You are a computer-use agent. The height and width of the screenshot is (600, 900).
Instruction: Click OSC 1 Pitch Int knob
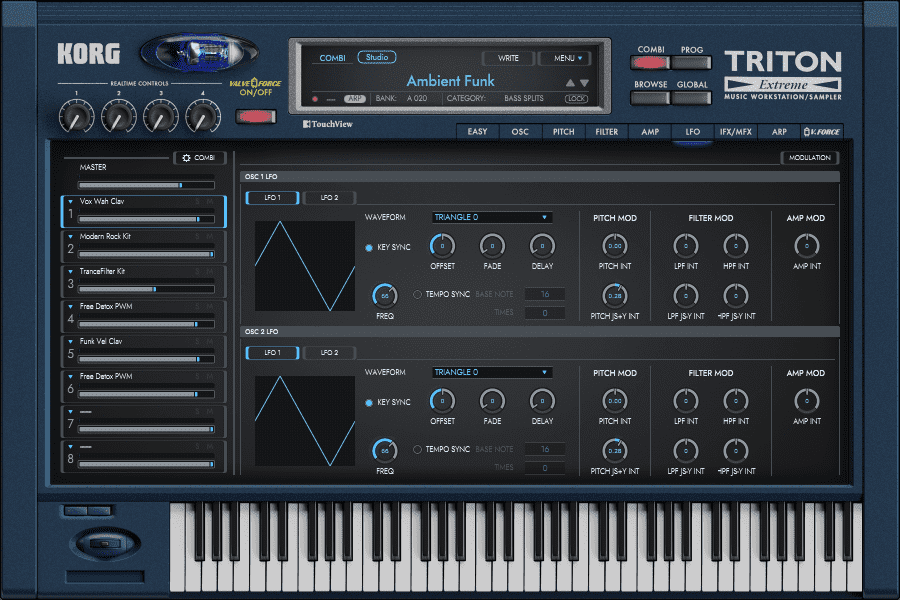click(x=615, y=246)
